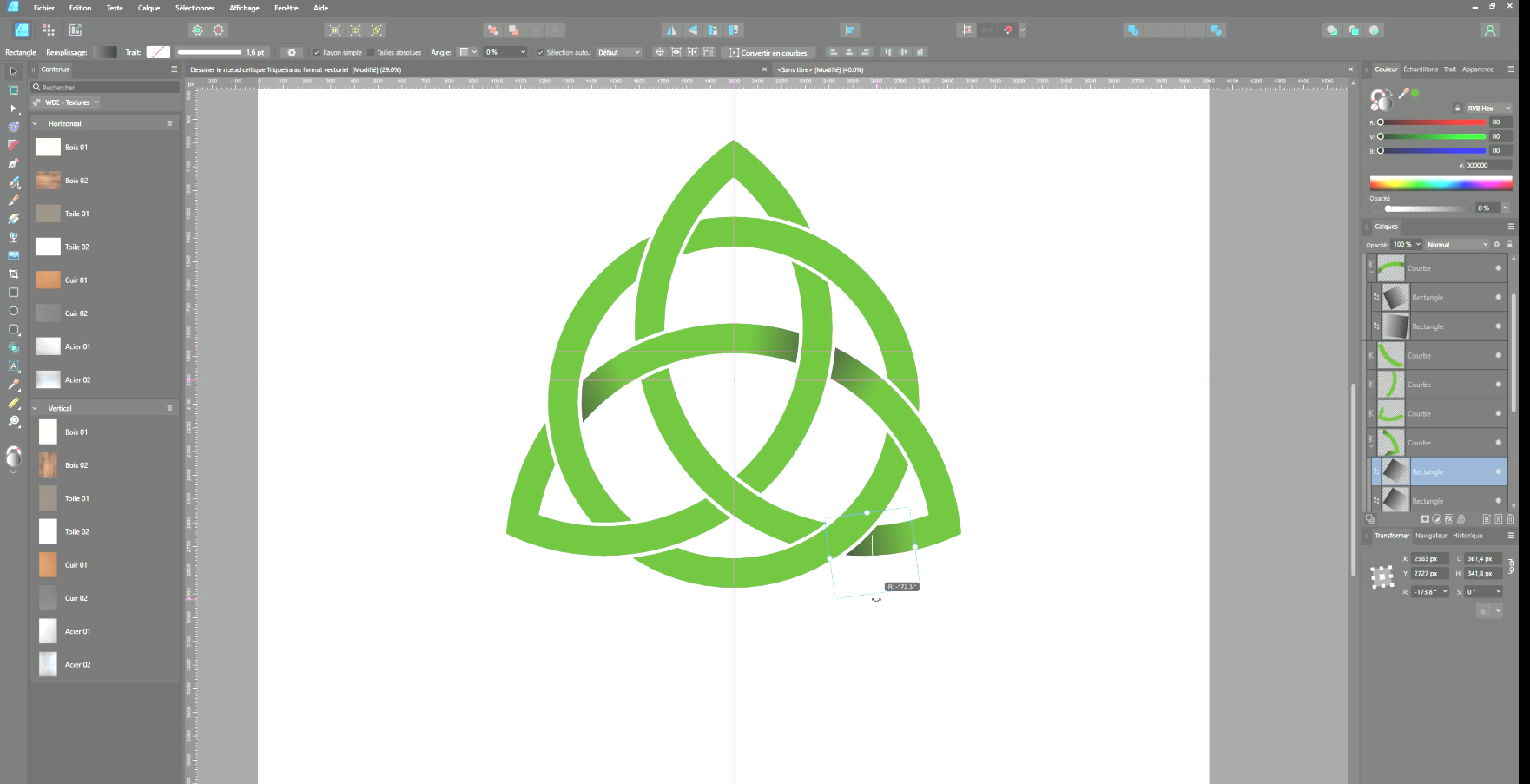Collapse the Horizontal textures section
This screenshot has height=784, width=1530.
36,124
